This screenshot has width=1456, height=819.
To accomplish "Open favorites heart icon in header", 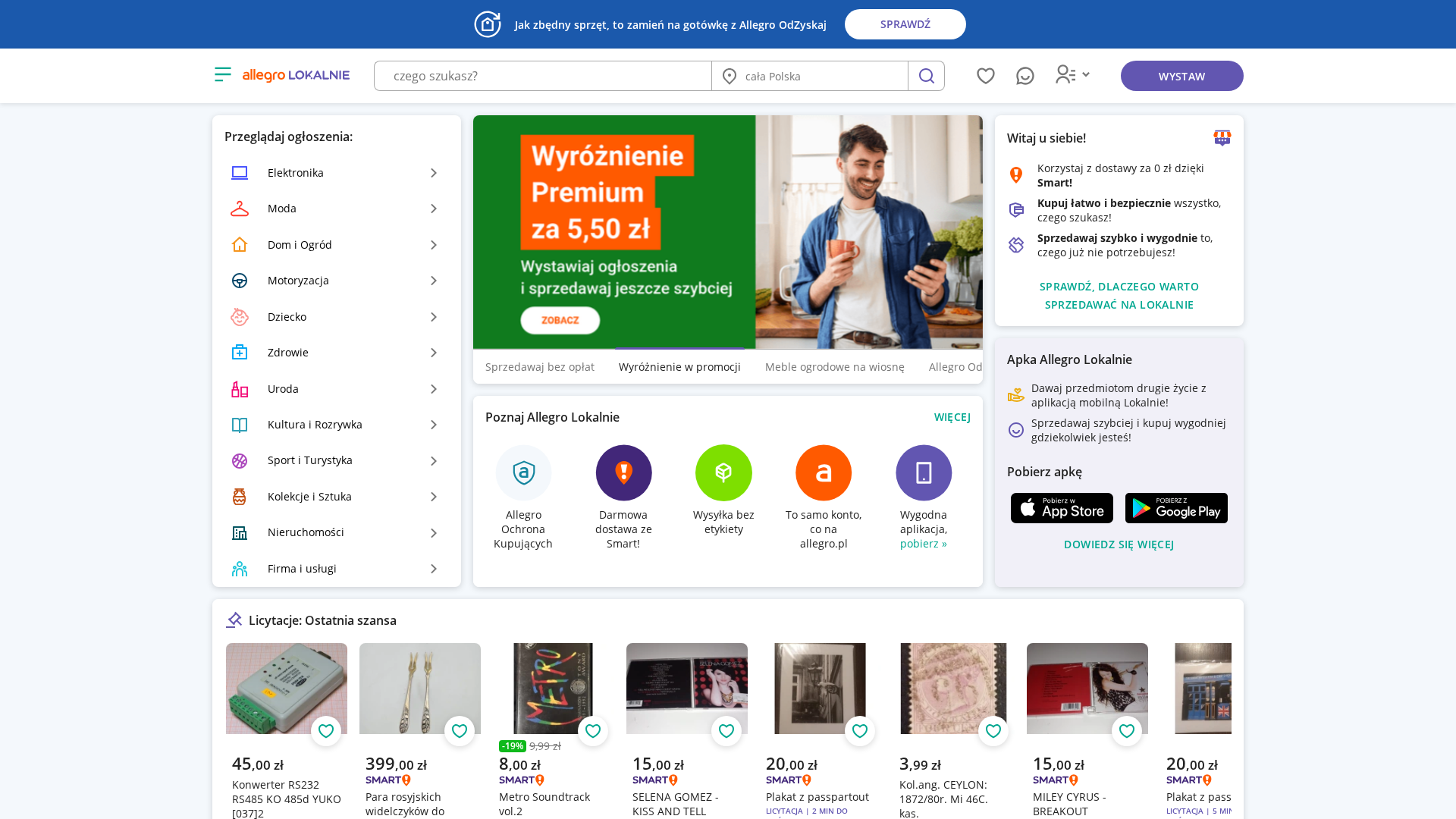I will tap(986, 76).
